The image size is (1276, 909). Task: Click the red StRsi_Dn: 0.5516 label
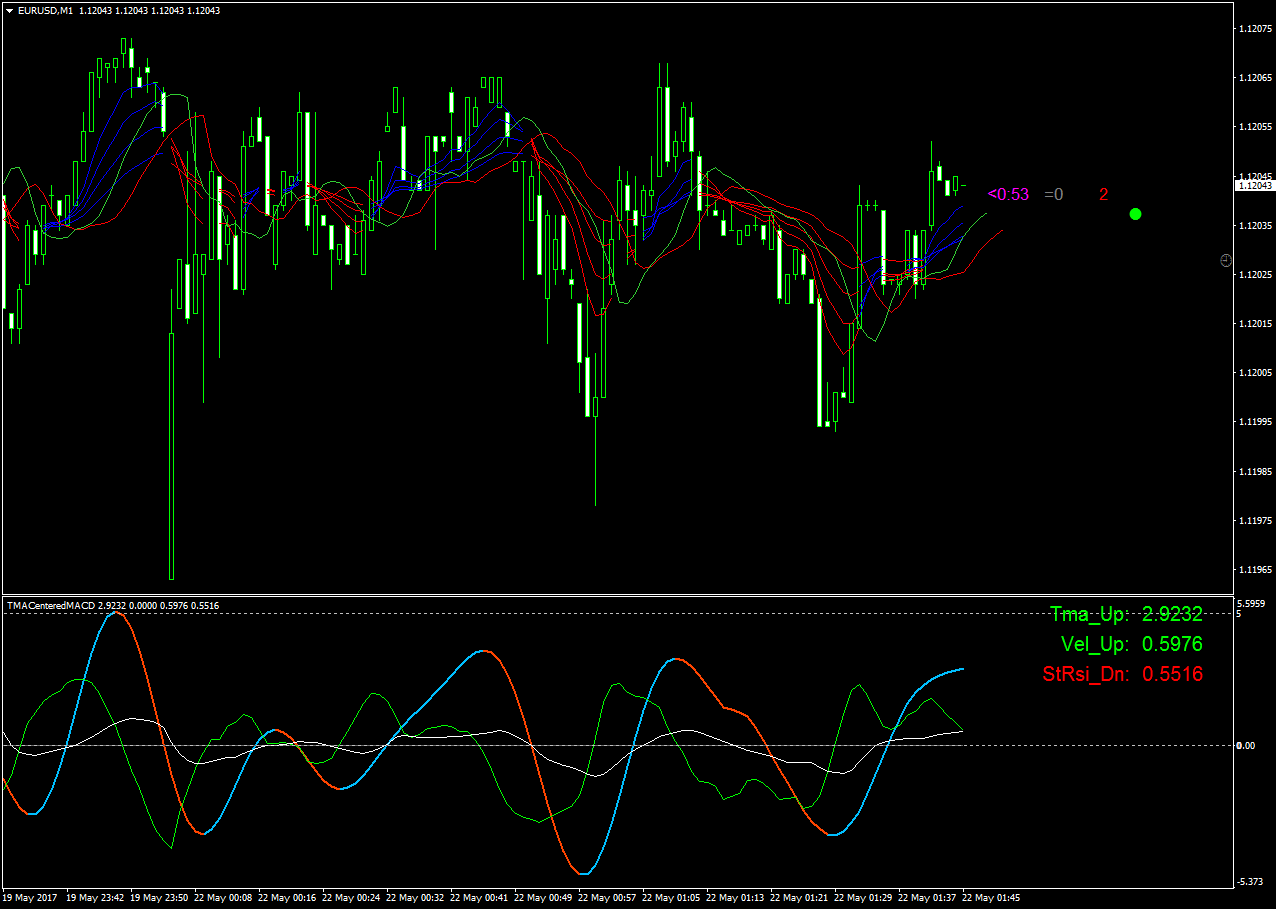pyautogui.click(x=1123, y=674)
